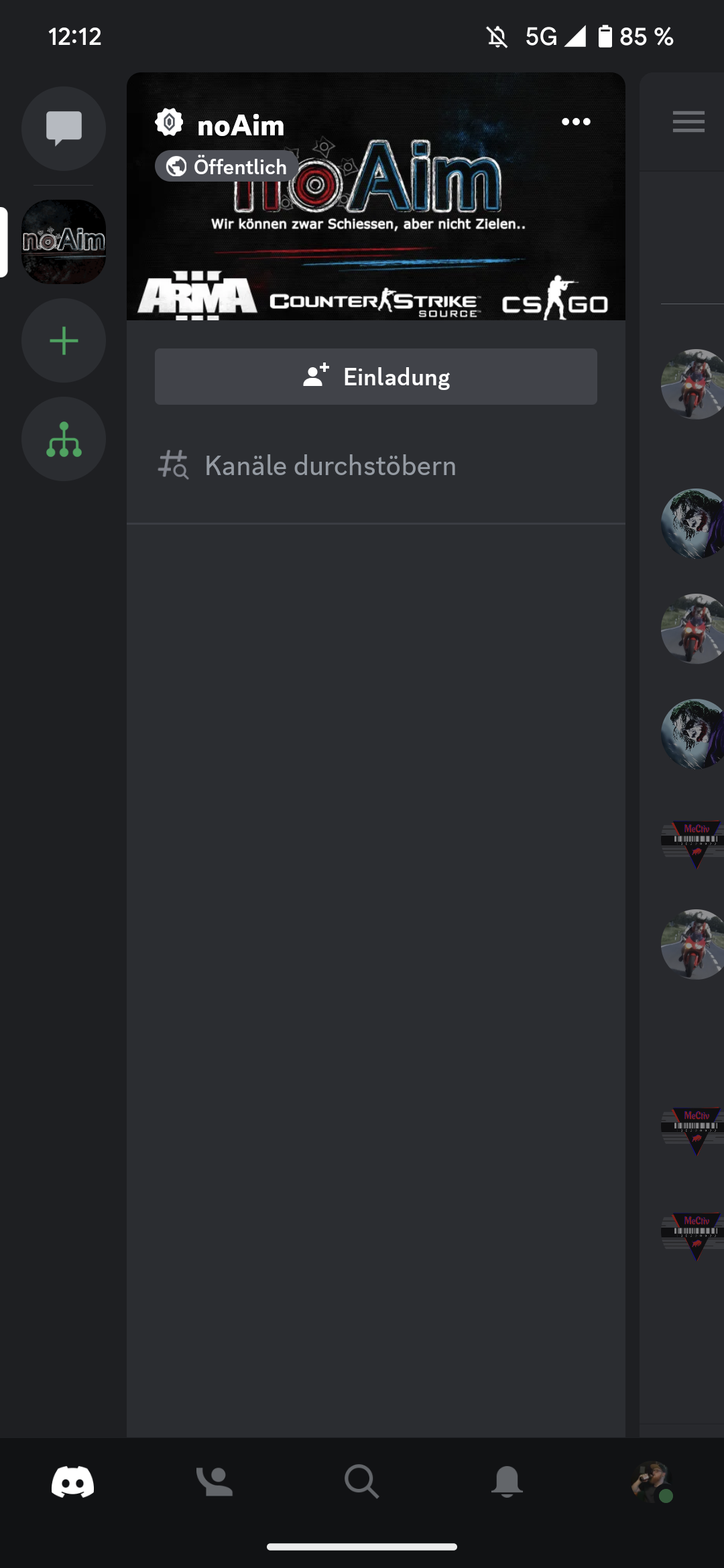Tap the green plus add server icon

64,340
